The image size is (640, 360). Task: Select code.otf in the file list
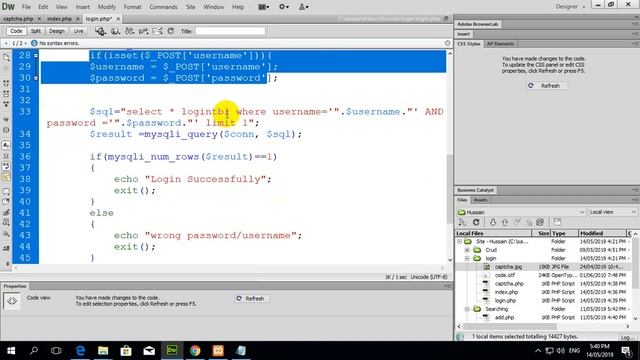point(504,275)
